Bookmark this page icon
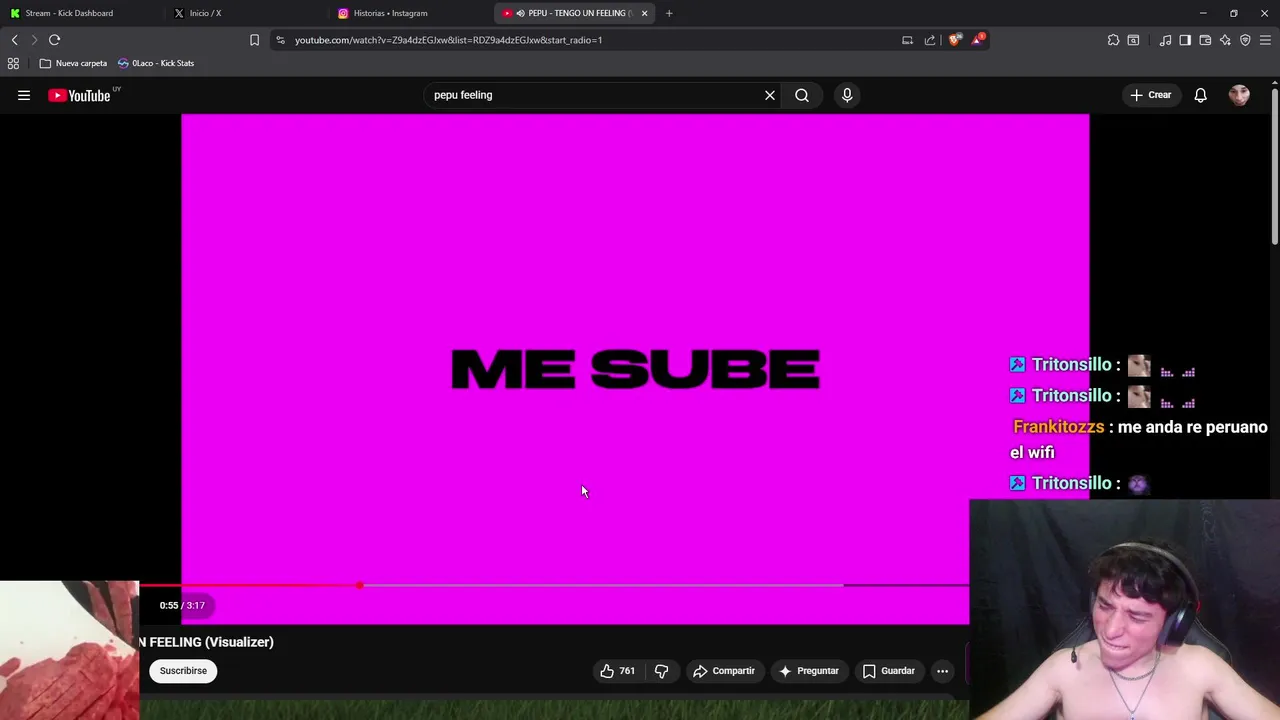Image resolution: width=1280 pixels, height=720 pixels. [254, 40]
